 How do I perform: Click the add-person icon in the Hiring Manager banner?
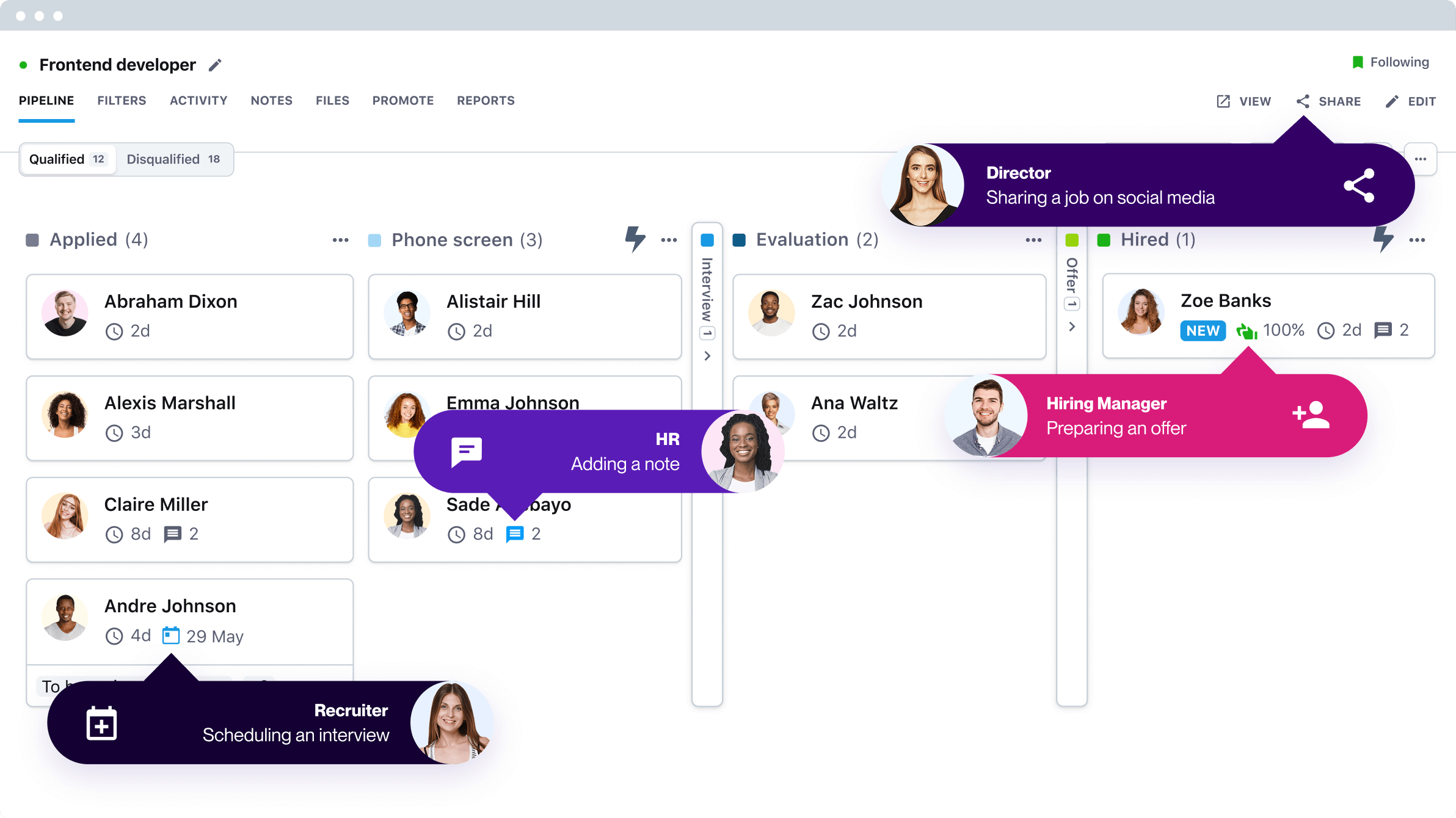pyautogui.click(x=1311, y=415)
